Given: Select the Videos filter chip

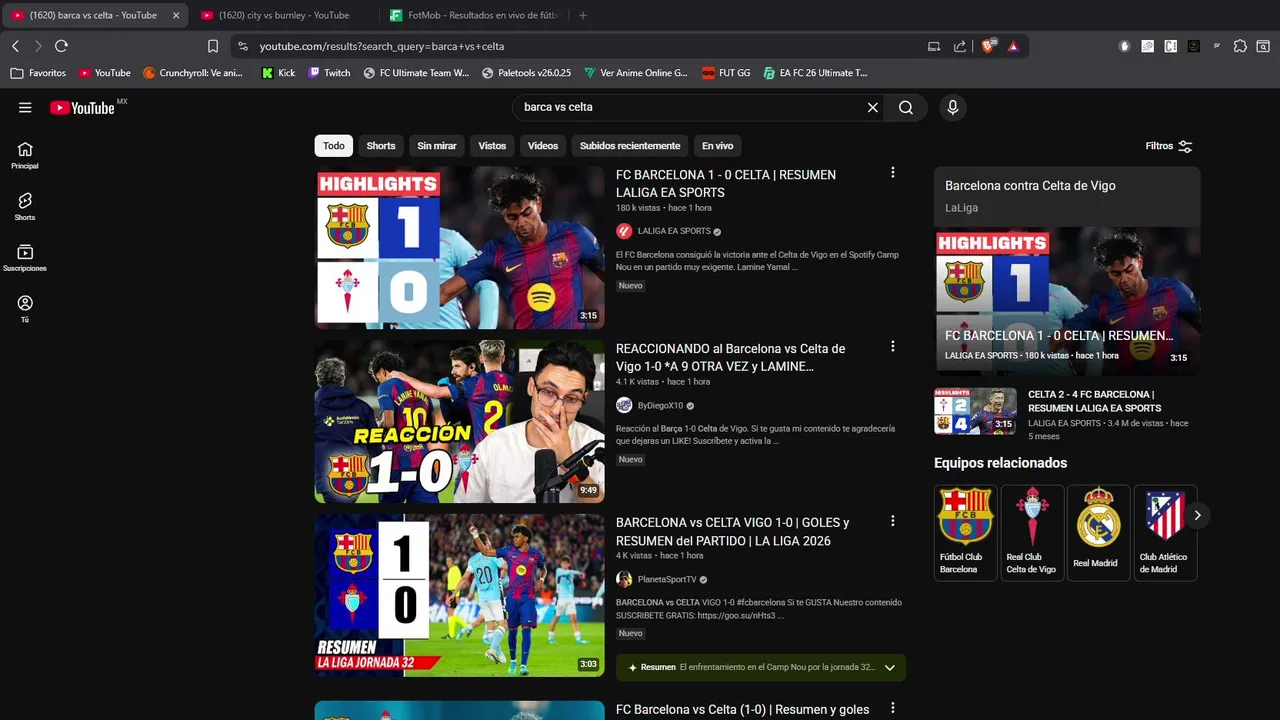Looking at the screenshot, I should (543, 146).
